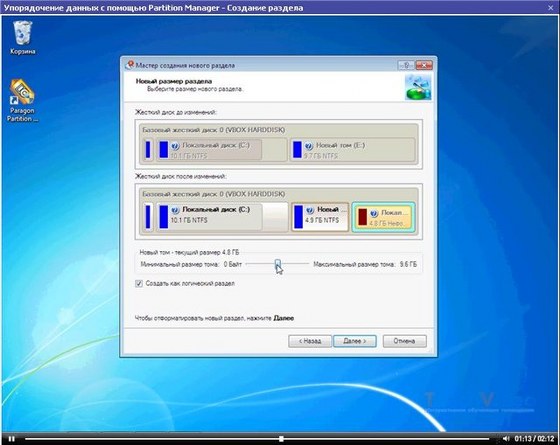
Task: Go back with the Назад button
Action: pos(310,341)
